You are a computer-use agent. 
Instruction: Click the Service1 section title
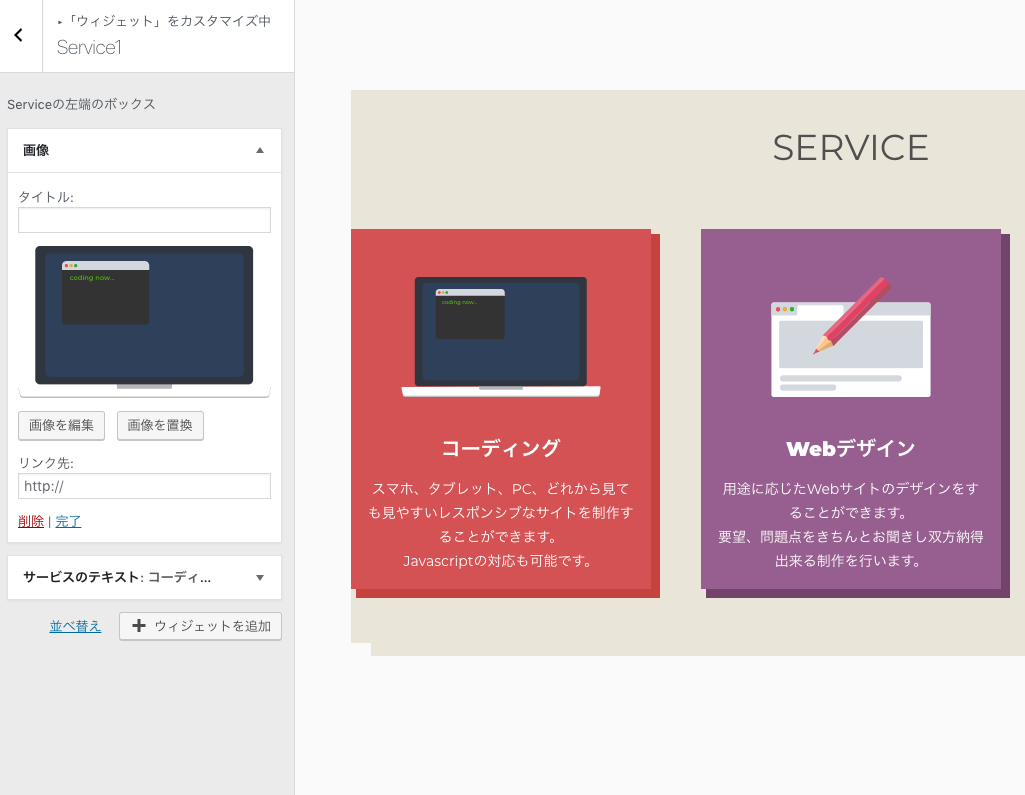click(89, 48)
